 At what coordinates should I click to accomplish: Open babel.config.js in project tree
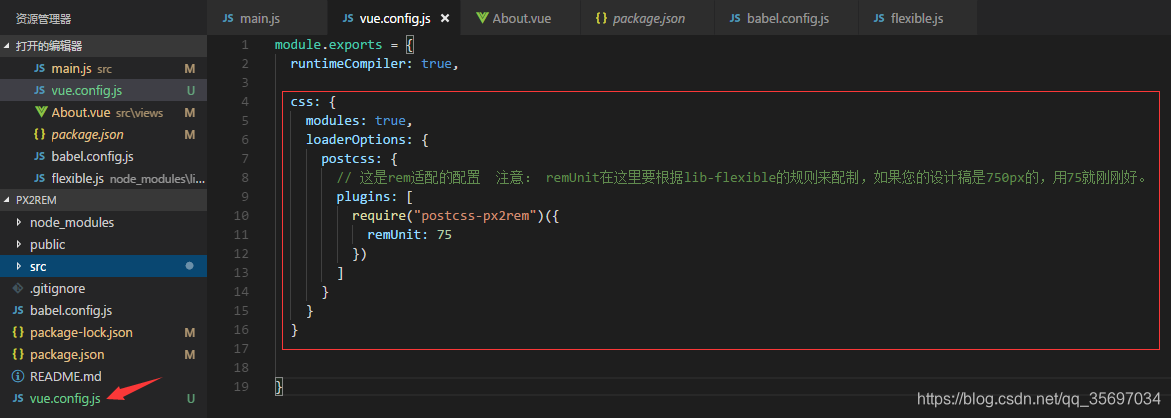[103, 311]
